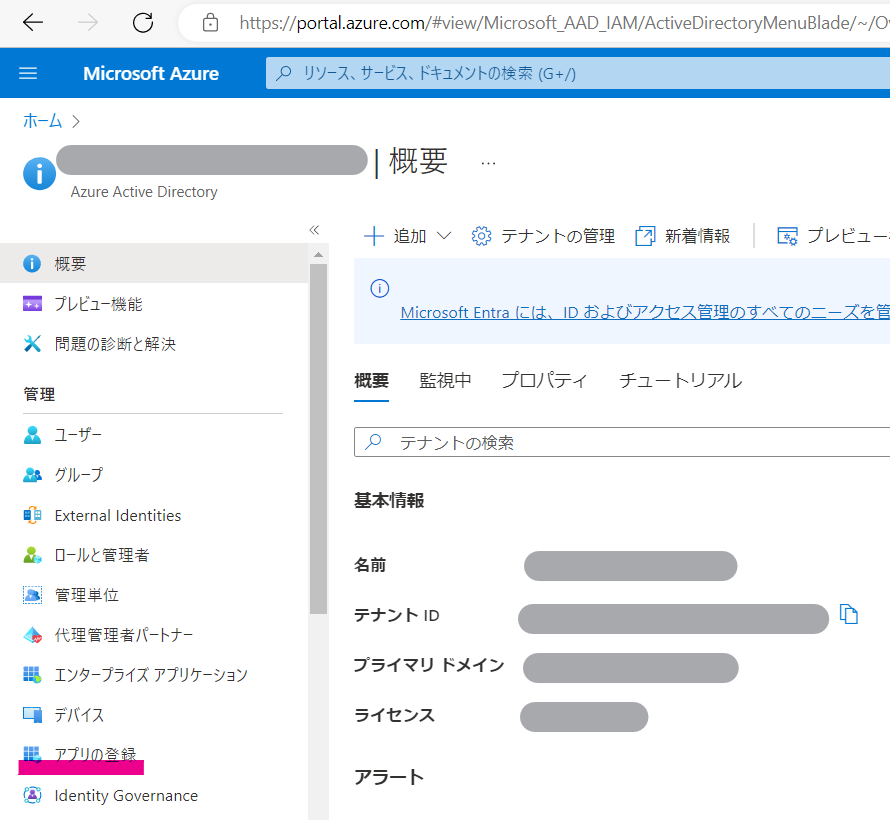Click the browser forward arrow
The image size is (890, 820).
[87, 23]
